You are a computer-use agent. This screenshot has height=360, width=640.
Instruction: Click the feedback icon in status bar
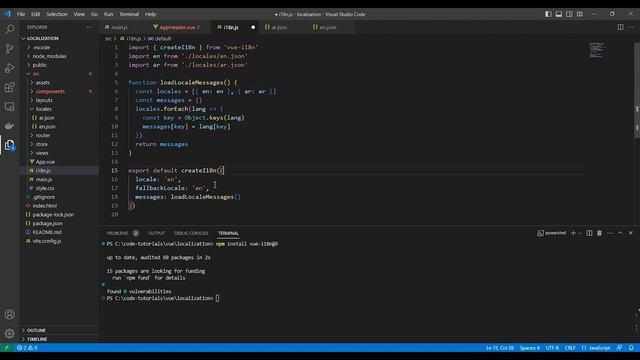(x=619, y=348)
